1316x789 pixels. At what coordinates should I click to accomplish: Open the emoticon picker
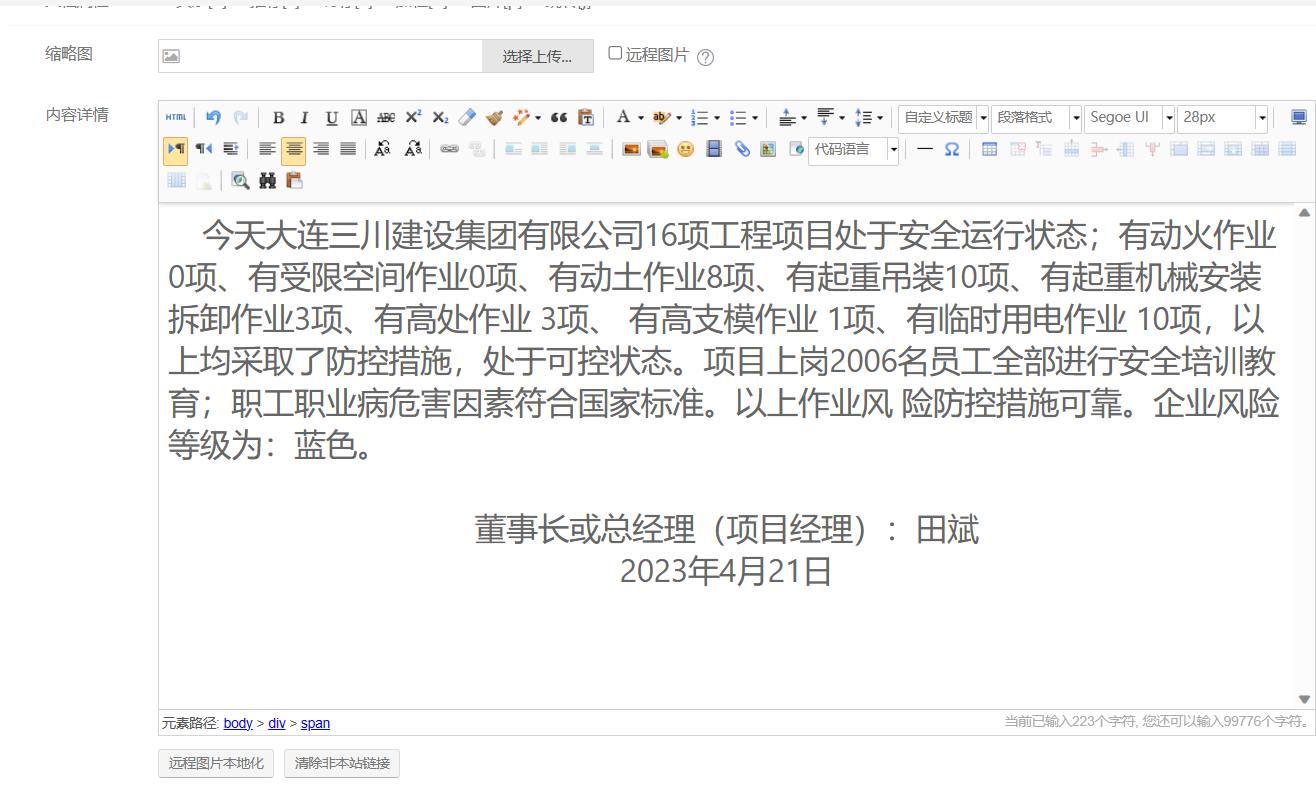(685, 150)
